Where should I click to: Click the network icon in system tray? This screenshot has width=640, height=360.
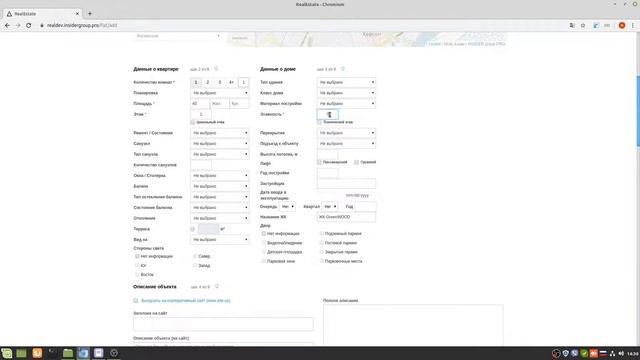pos(612,353)
